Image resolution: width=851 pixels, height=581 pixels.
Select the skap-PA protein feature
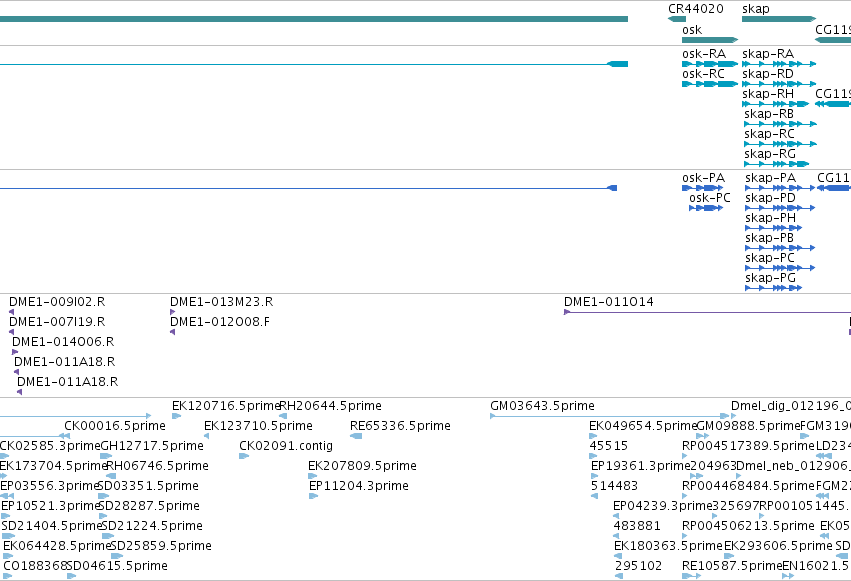click(780, 188)
